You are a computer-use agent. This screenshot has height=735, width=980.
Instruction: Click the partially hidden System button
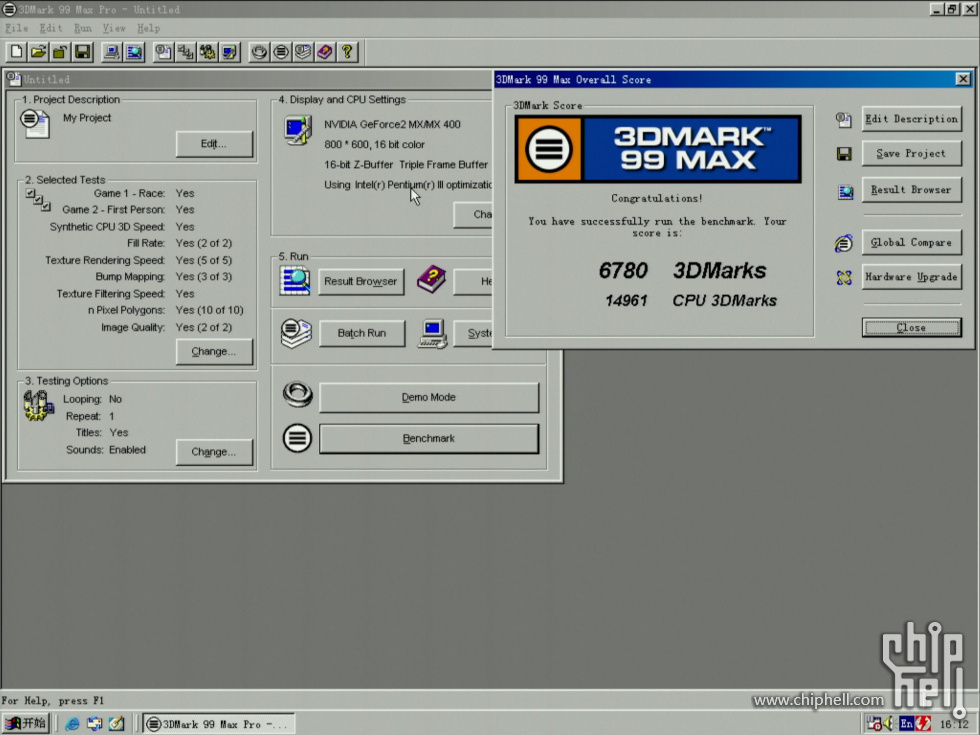tap(474, 333)
